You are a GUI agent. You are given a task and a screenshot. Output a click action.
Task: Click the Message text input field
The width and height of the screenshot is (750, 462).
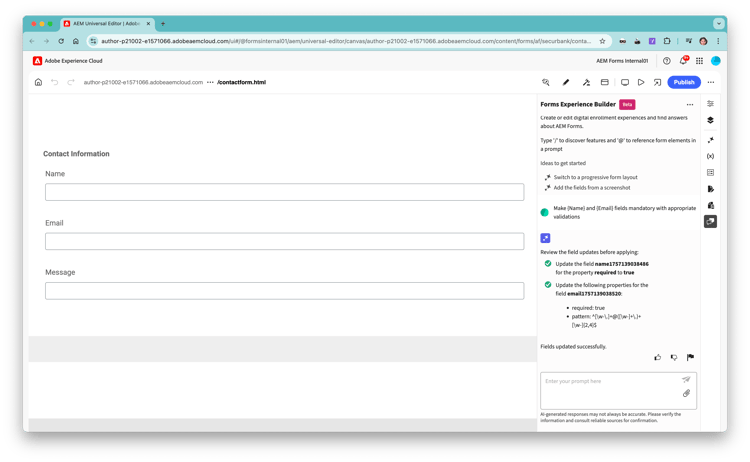click(285, 291)
